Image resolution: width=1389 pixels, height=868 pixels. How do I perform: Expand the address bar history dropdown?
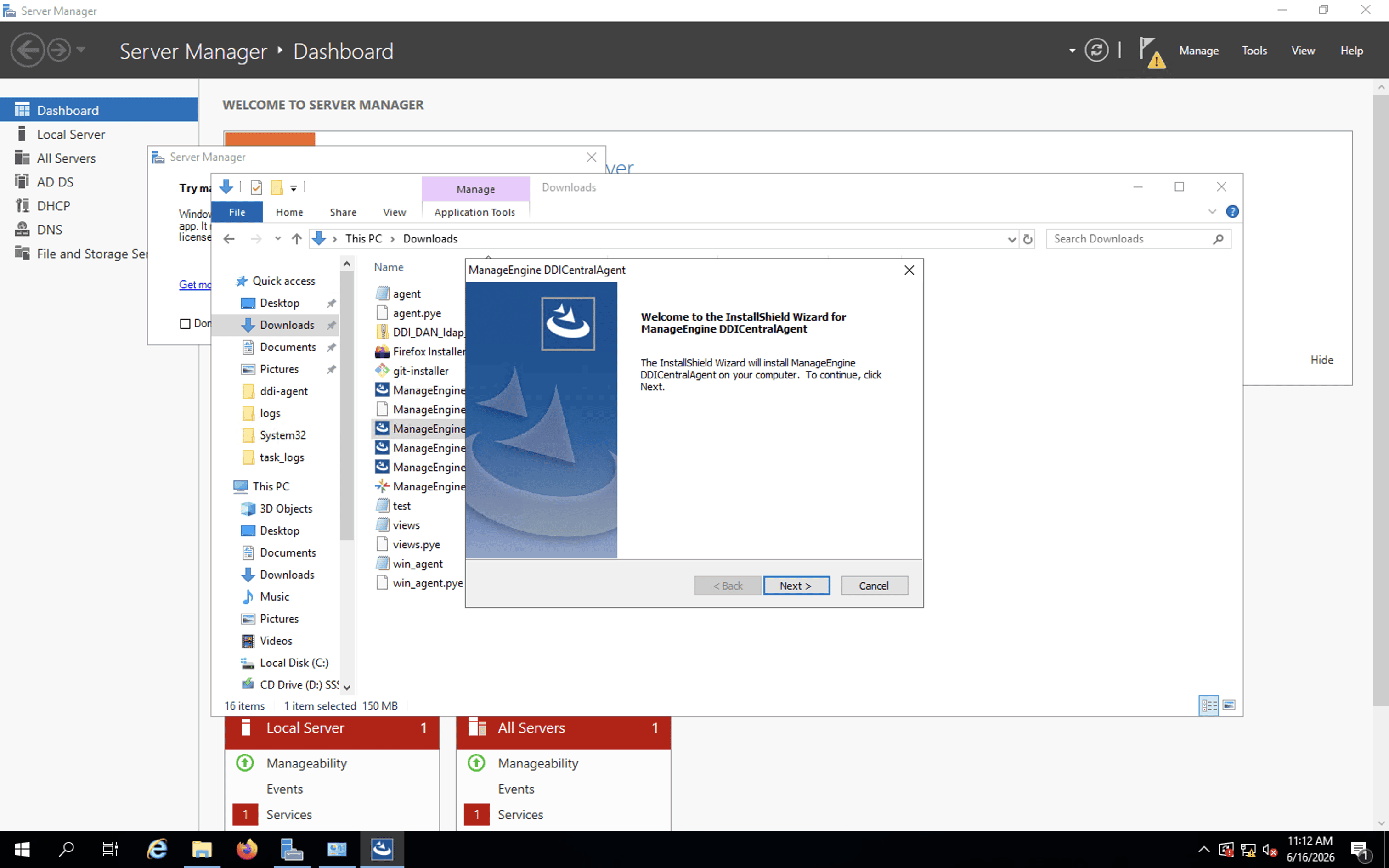(x=1011, y=239)
